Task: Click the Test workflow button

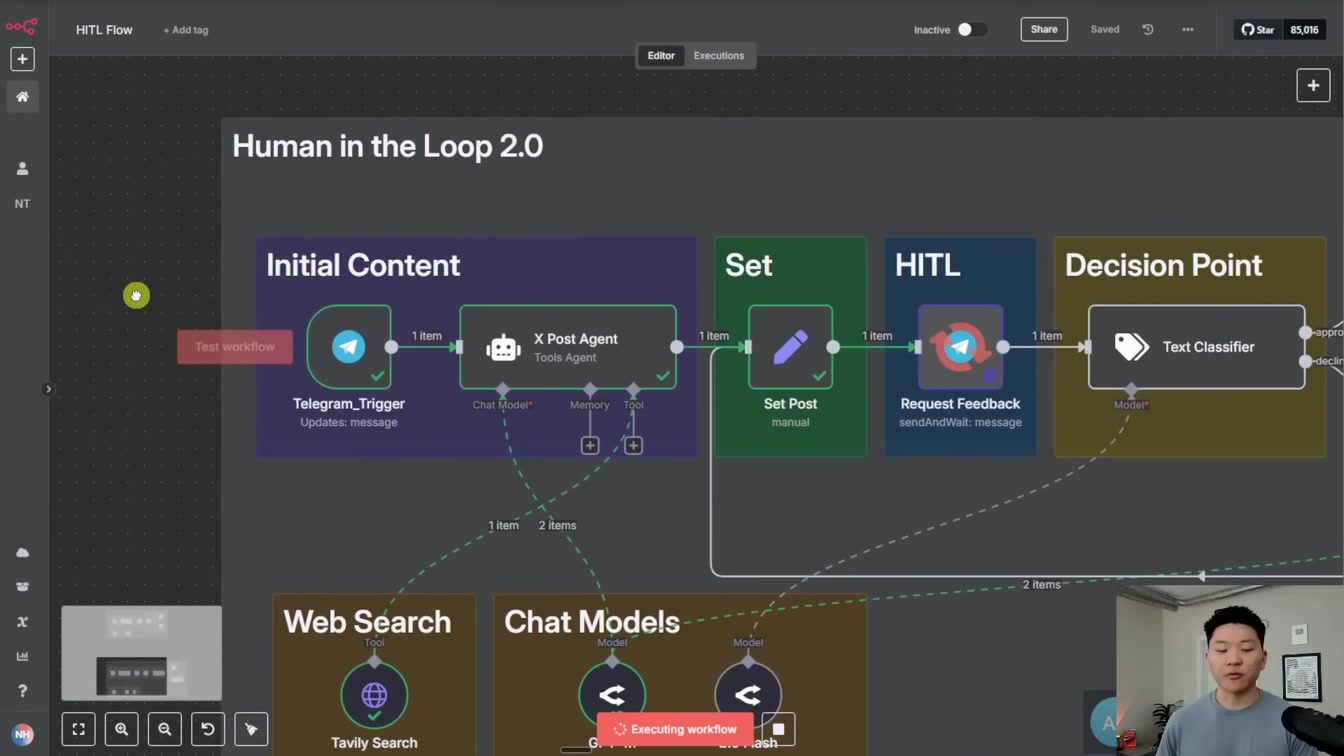Action: [x=235, y=347]
